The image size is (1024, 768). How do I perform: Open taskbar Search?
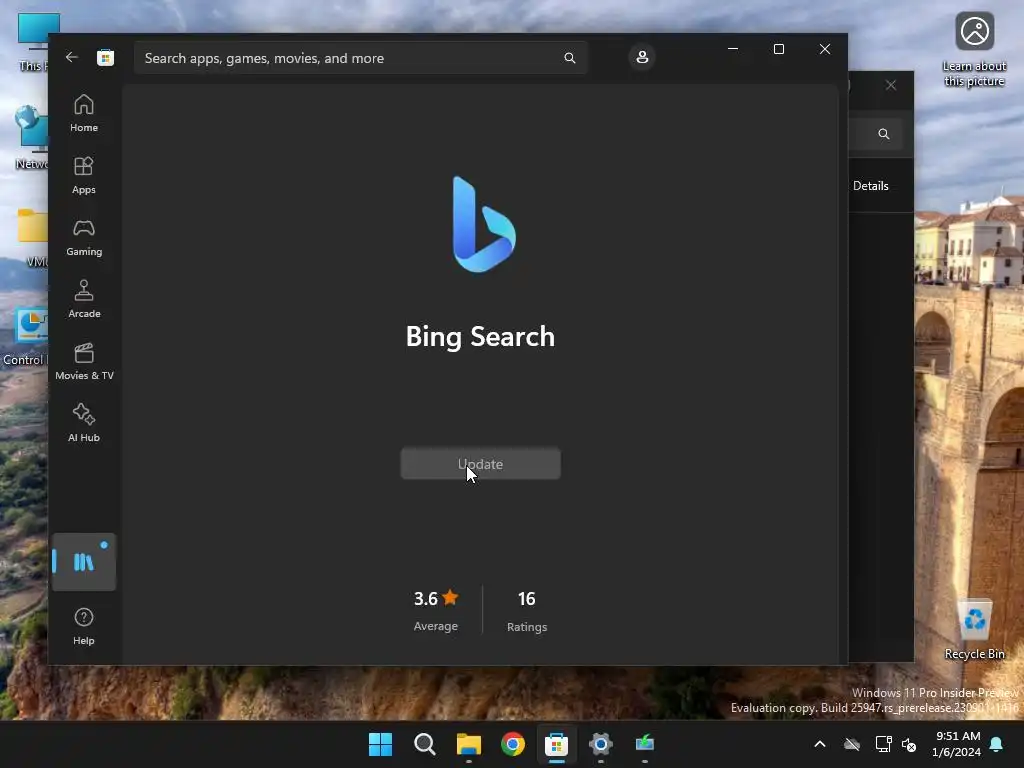(x=424, y=744)
